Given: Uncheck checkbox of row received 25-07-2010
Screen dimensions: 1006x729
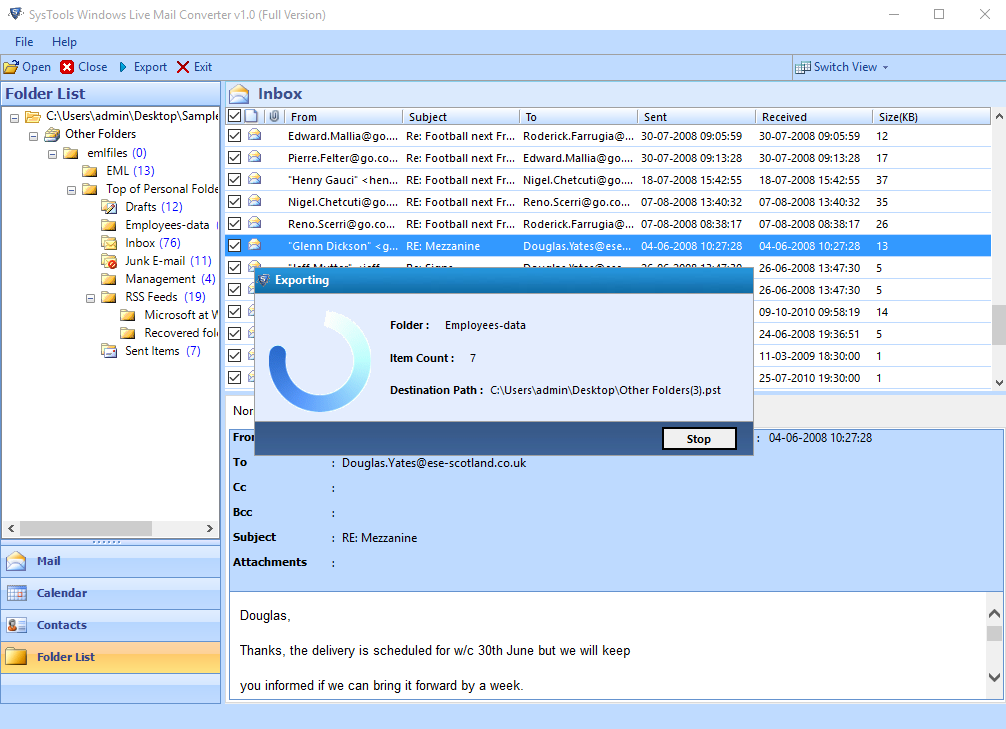Looking at the screenshot, I should (235, 377).
